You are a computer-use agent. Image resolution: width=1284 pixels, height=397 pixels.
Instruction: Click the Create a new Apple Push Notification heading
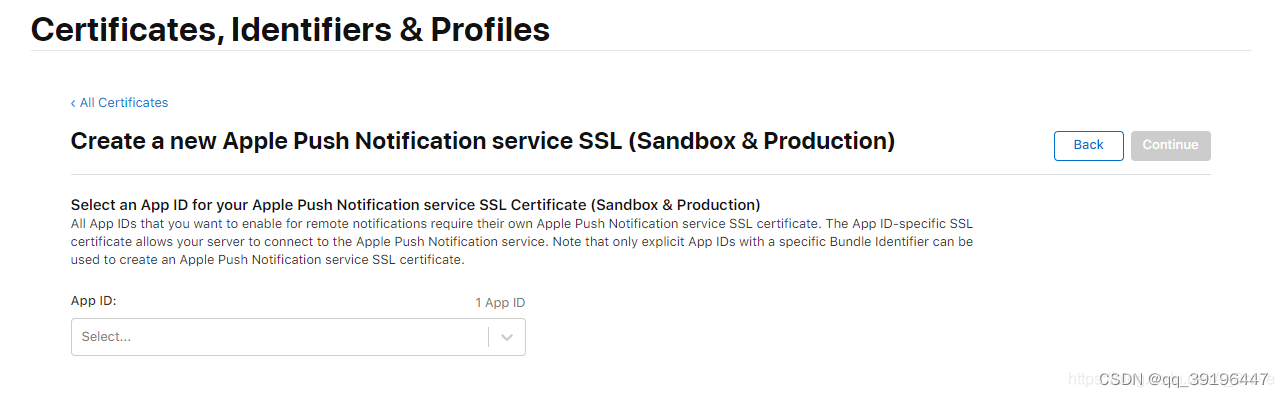tap(483, 141)
